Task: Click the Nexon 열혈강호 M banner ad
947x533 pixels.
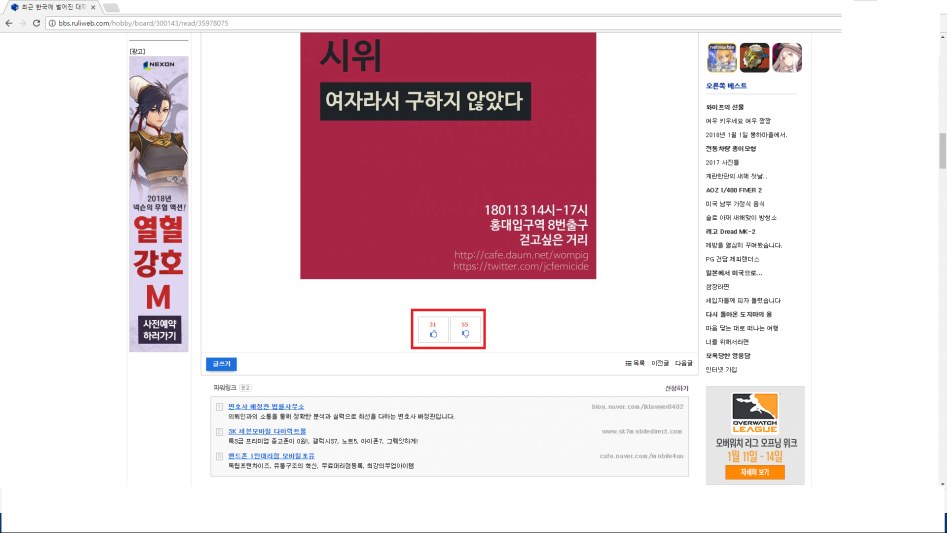Action: click(x=159, y=204)
